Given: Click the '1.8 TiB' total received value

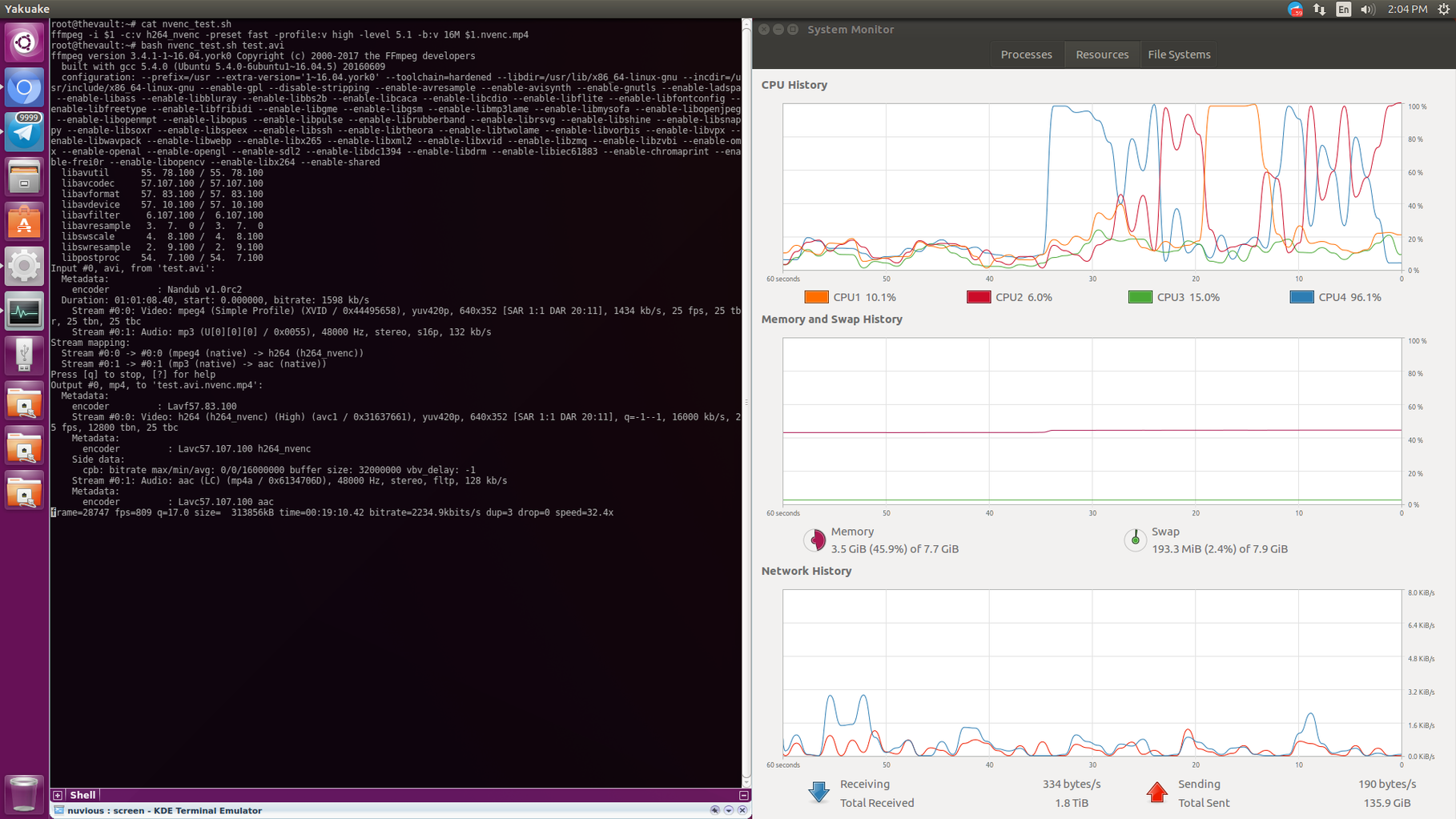Looking at the screenshot, I should [1072, 803].
